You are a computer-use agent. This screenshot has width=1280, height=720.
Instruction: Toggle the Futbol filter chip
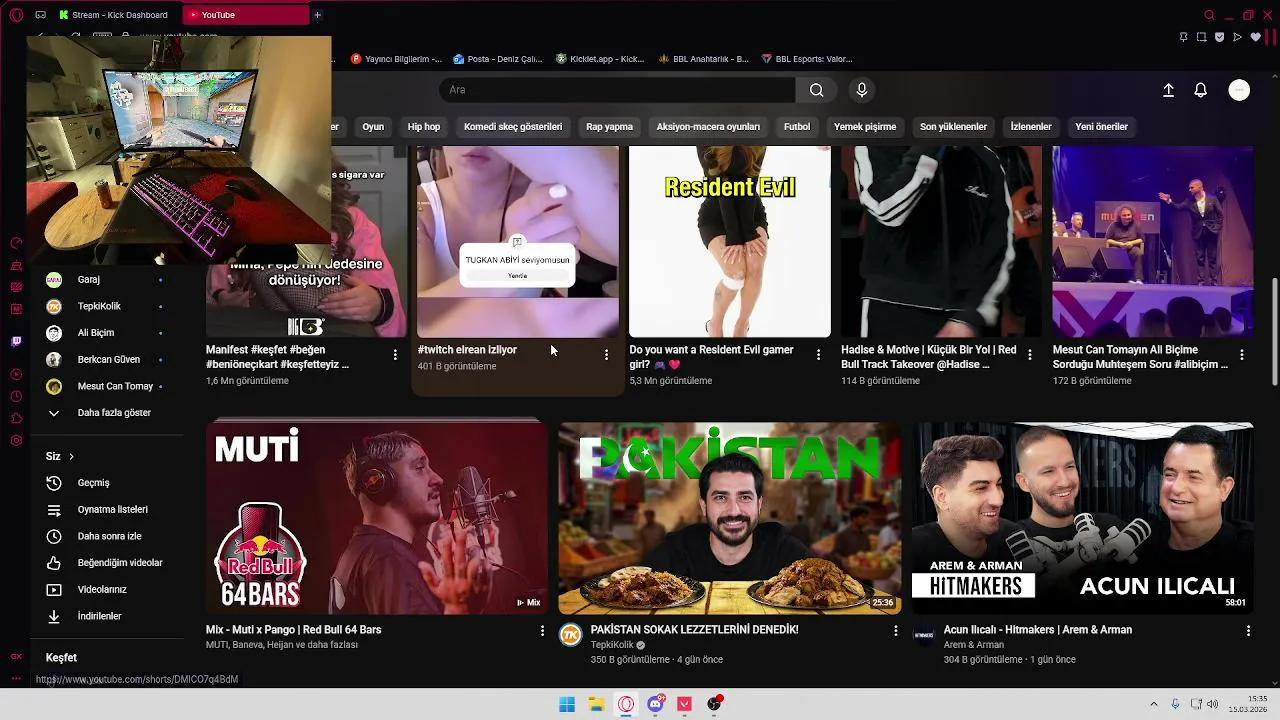795,127
